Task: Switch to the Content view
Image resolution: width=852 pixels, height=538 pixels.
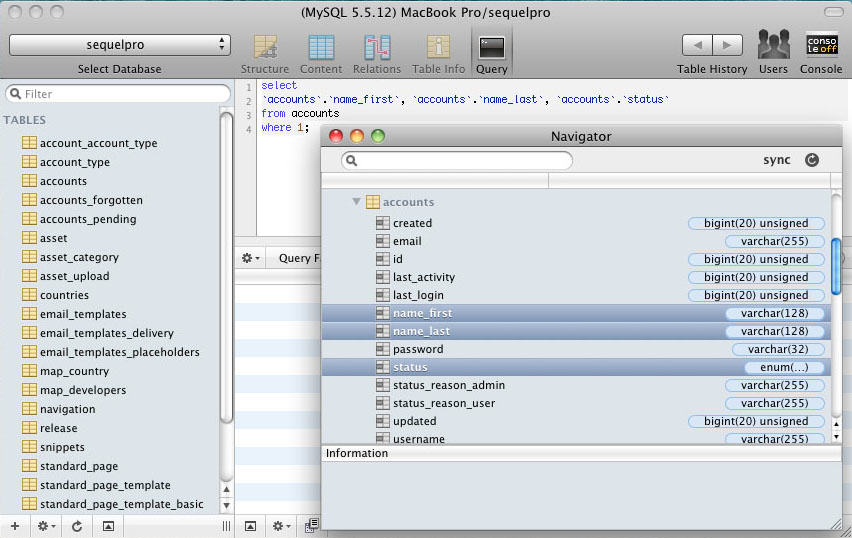Action: tap(321, 54)
